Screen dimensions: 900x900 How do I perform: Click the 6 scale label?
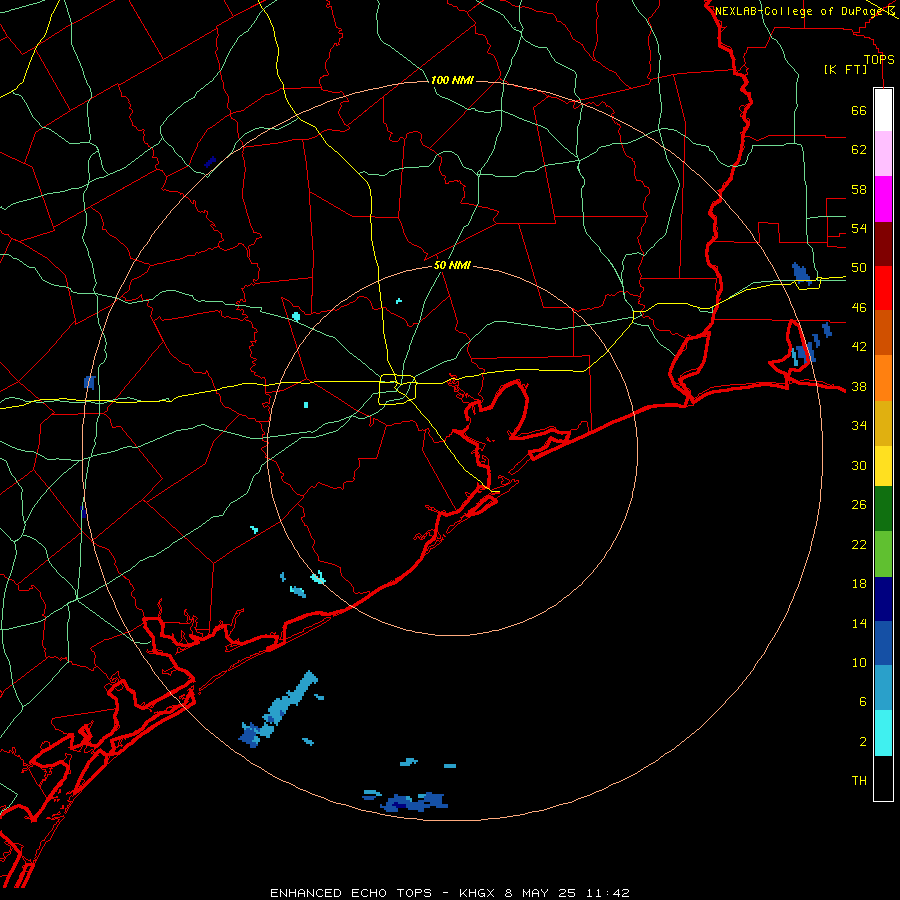pyautogui.click(x=863, y=702)
